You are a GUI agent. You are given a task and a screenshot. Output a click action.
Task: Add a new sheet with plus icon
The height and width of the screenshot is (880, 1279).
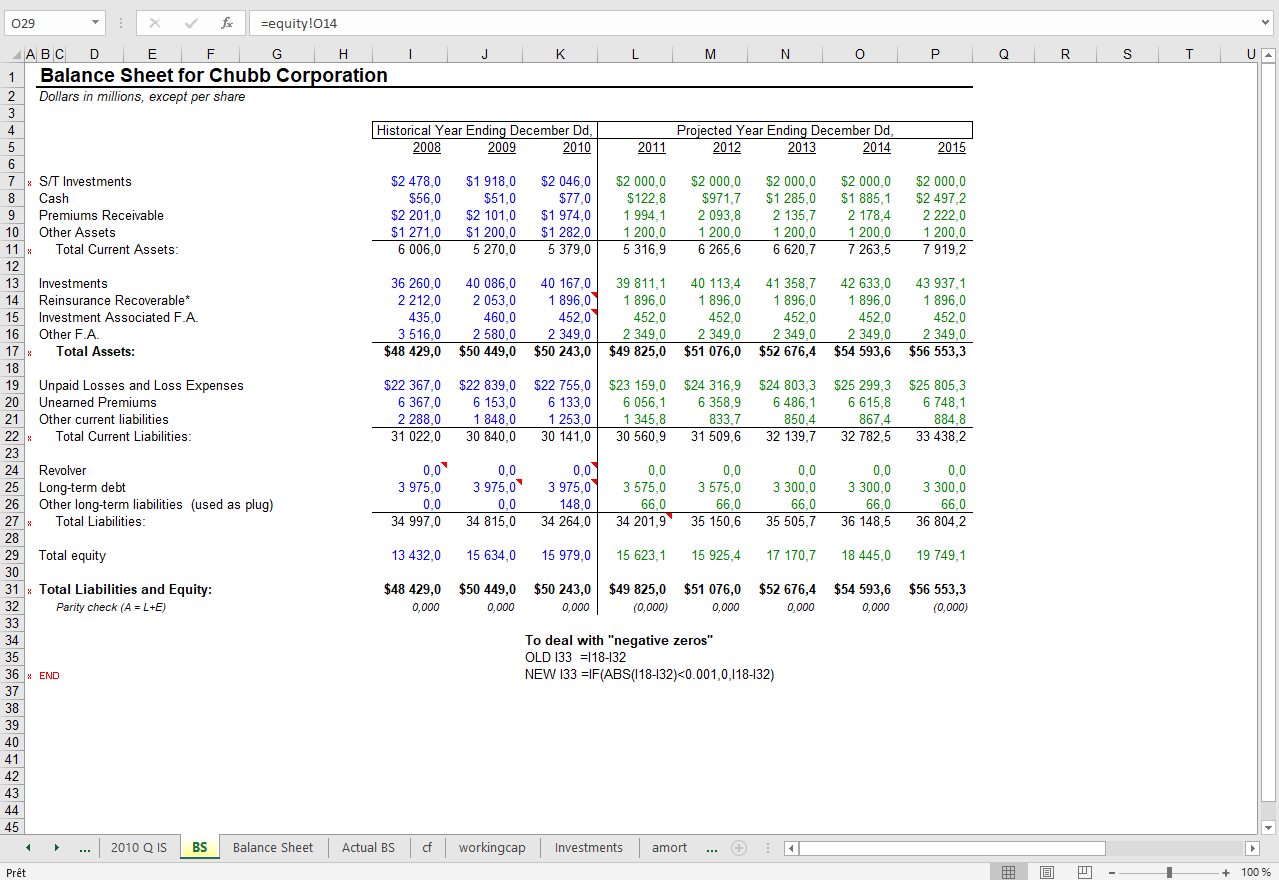739,847
